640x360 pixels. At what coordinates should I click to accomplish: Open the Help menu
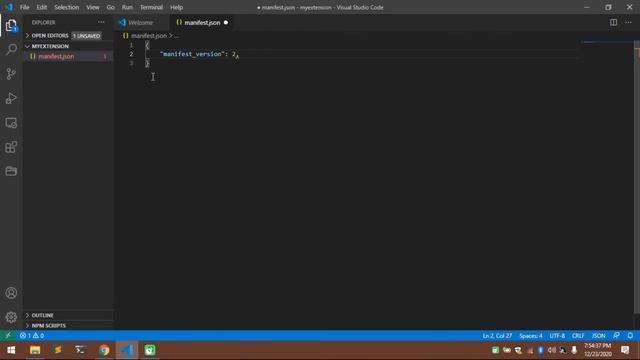point(176,7)
